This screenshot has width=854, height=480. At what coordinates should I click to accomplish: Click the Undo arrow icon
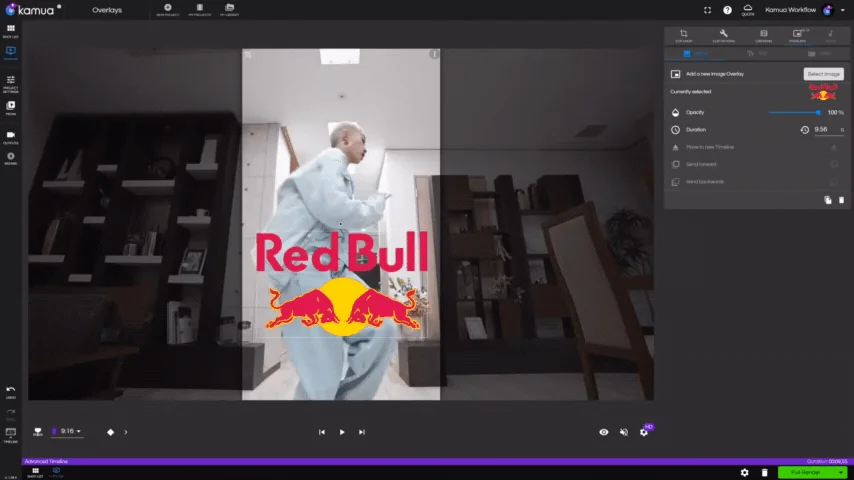pyautogui.click(x=11, y=389)
